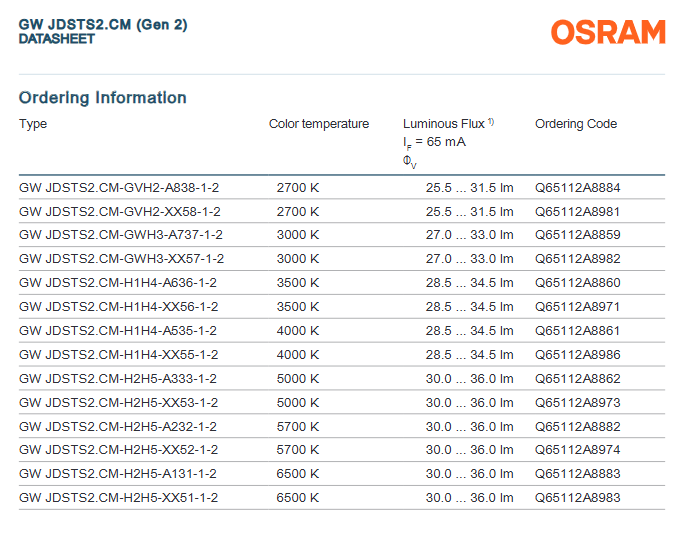The height and width of the screenshot is (537, 681).
Task: Click ordering code Q65112A8981
Action: (577, 212)
